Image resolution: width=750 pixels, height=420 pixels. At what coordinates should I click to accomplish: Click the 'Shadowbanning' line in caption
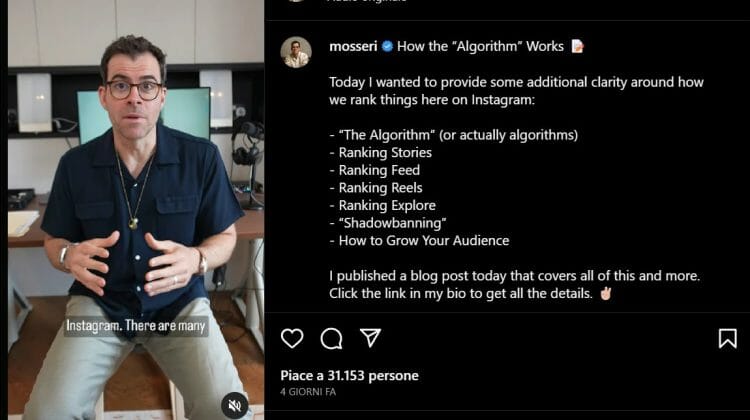[392, 223]
